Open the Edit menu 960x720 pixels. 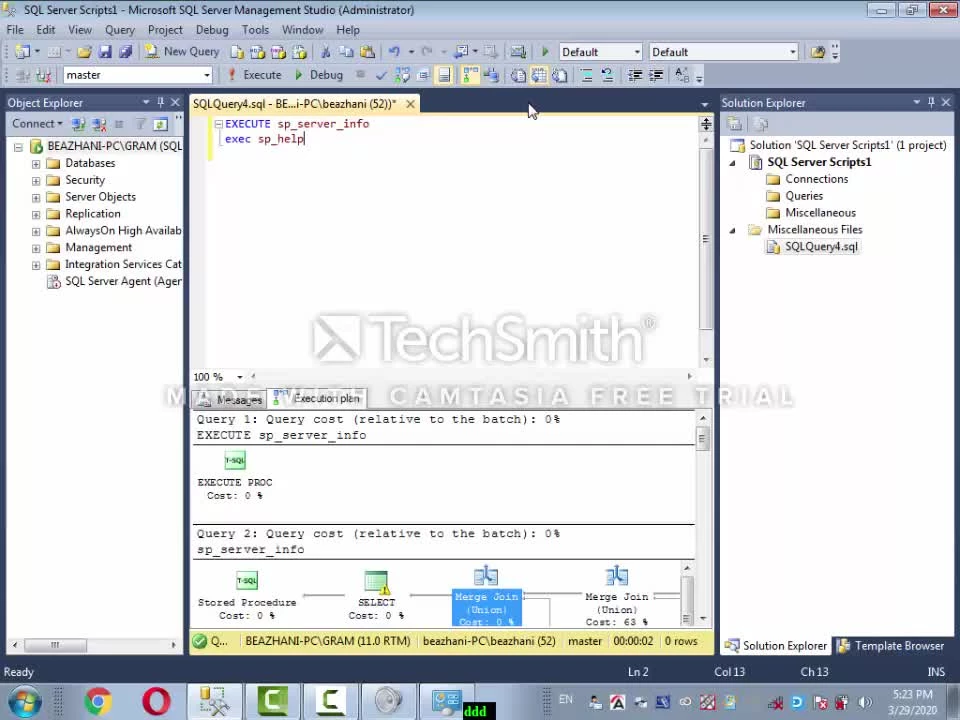45,29
